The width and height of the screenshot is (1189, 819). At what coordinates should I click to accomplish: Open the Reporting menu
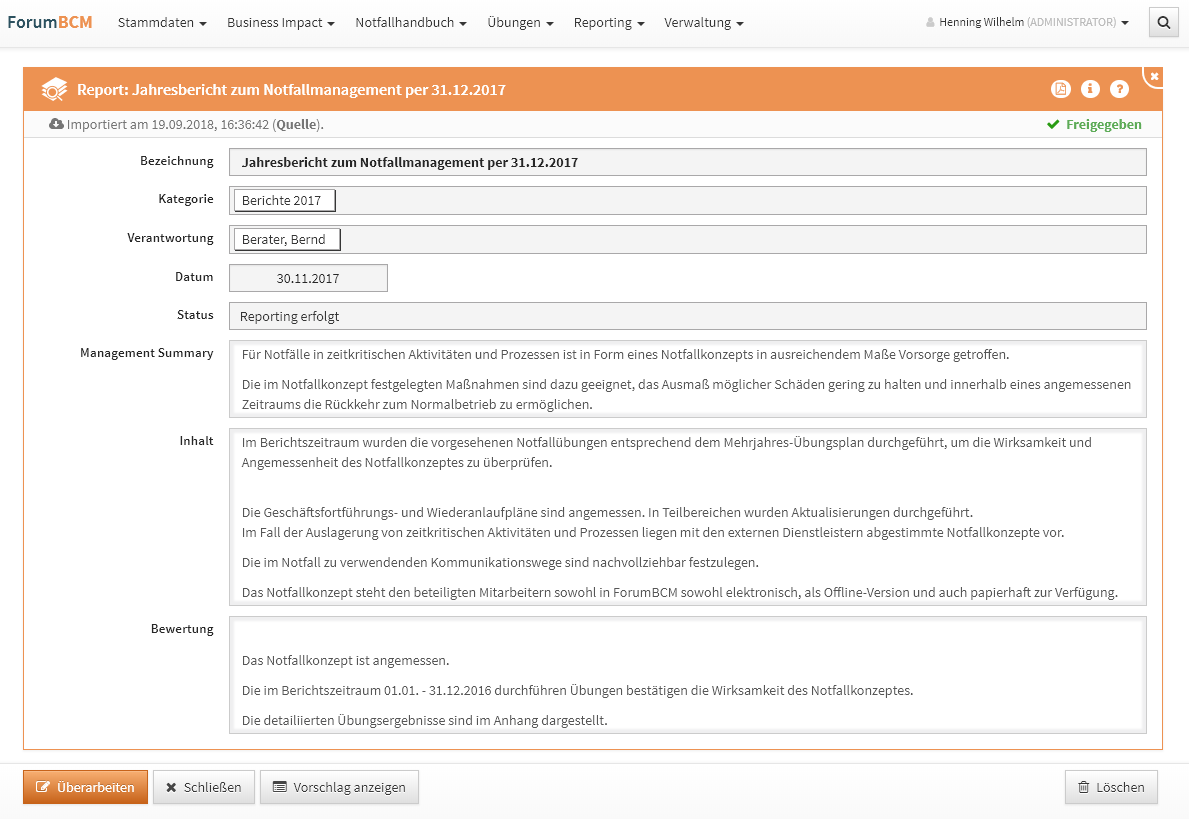608,22
